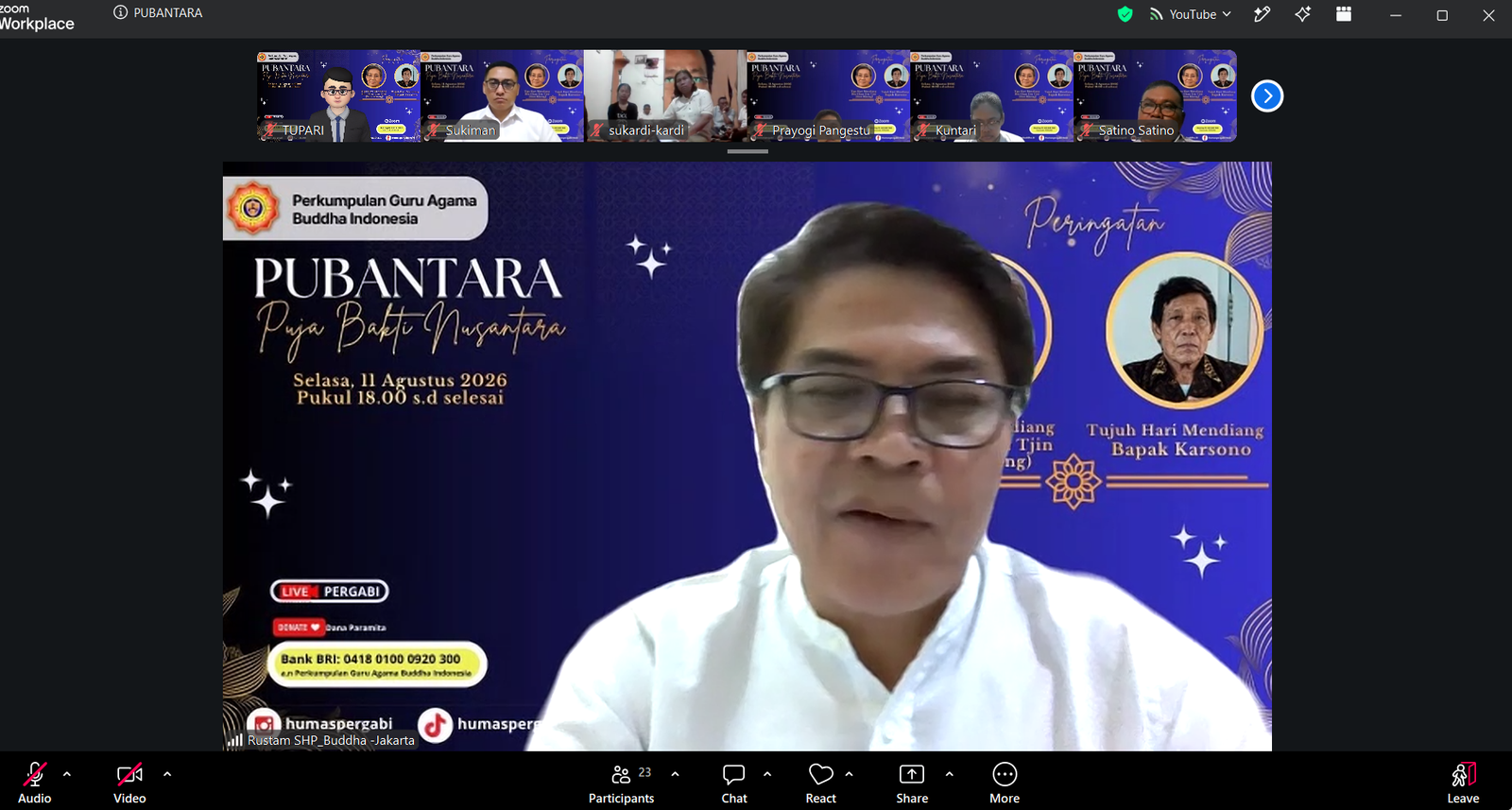1512x810 pixels.
Task: Open the annotate pen tool icon
Action: (1262, 14)
